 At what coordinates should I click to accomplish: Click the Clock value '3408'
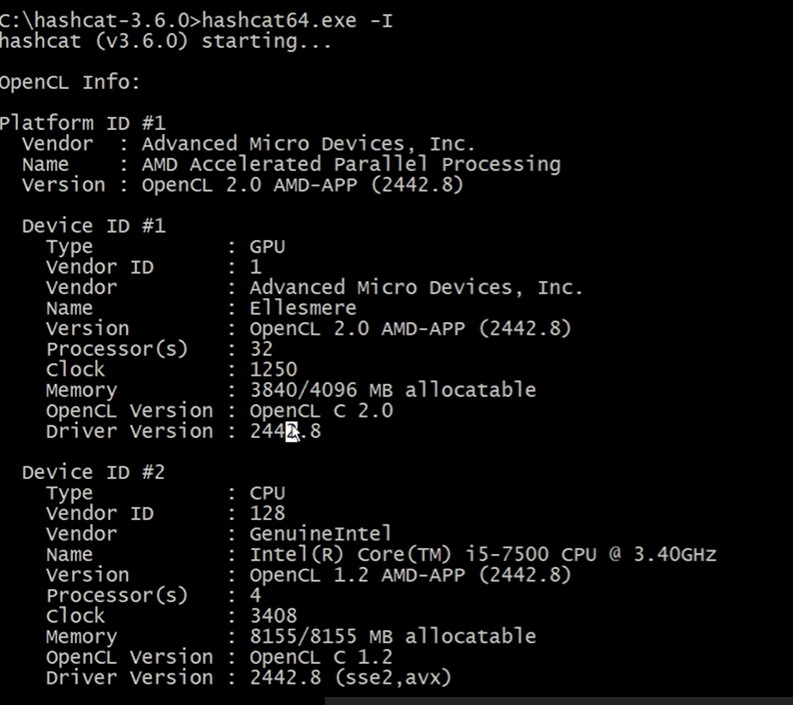click(273, 616)
